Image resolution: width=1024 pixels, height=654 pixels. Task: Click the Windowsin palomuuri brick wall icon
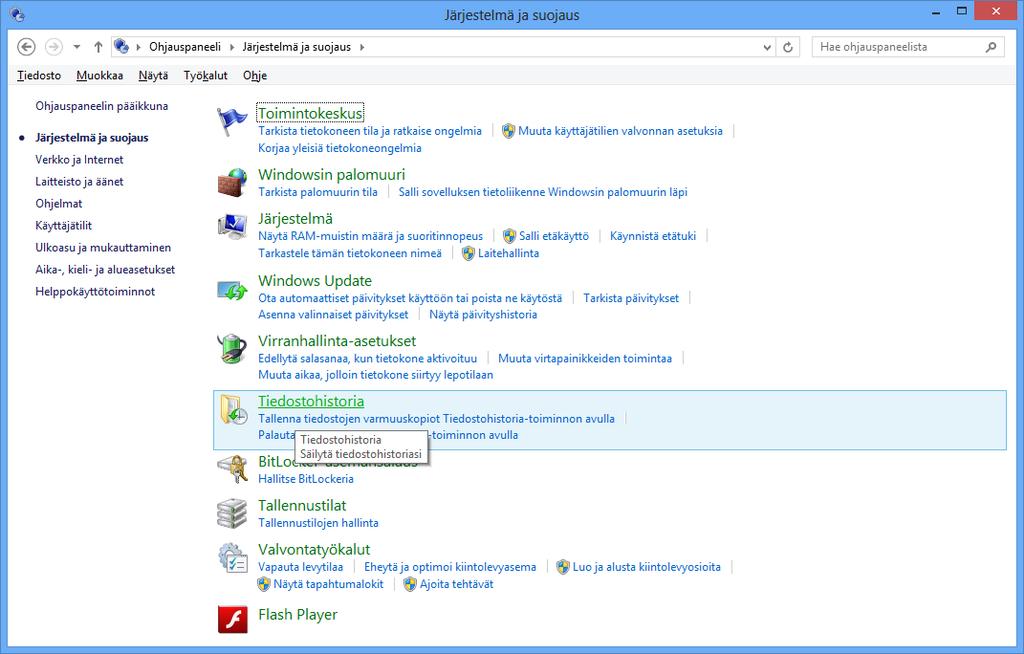coord(232,182)
